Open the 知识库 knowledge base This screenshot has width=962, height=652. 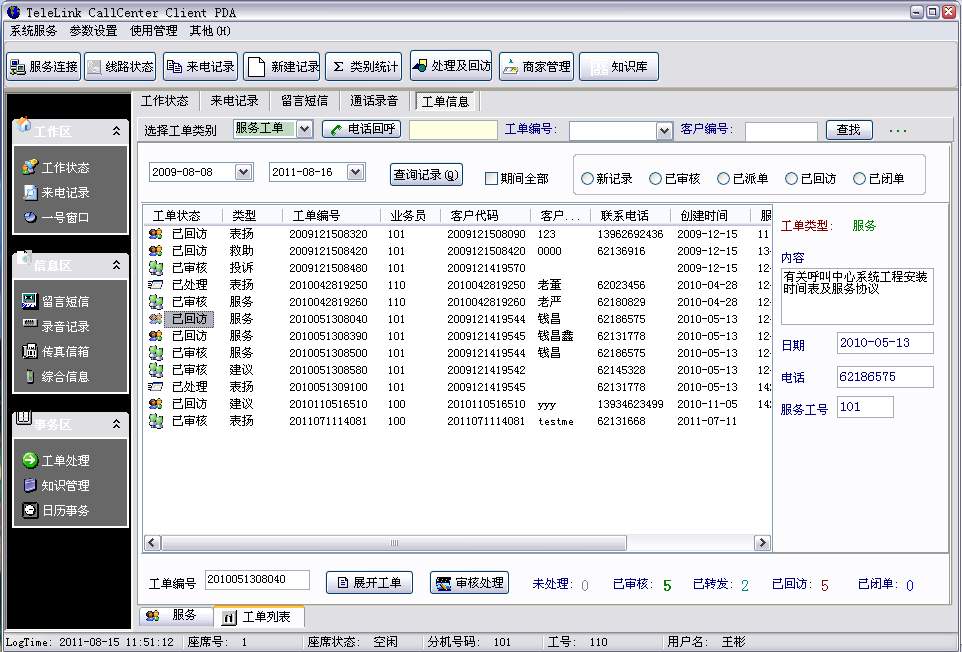(x=619, y=66)
